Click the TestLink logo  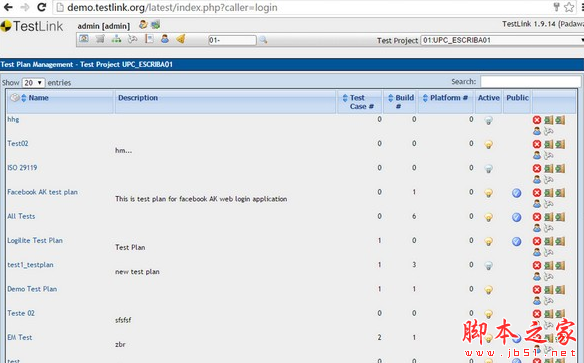(32, 26)
